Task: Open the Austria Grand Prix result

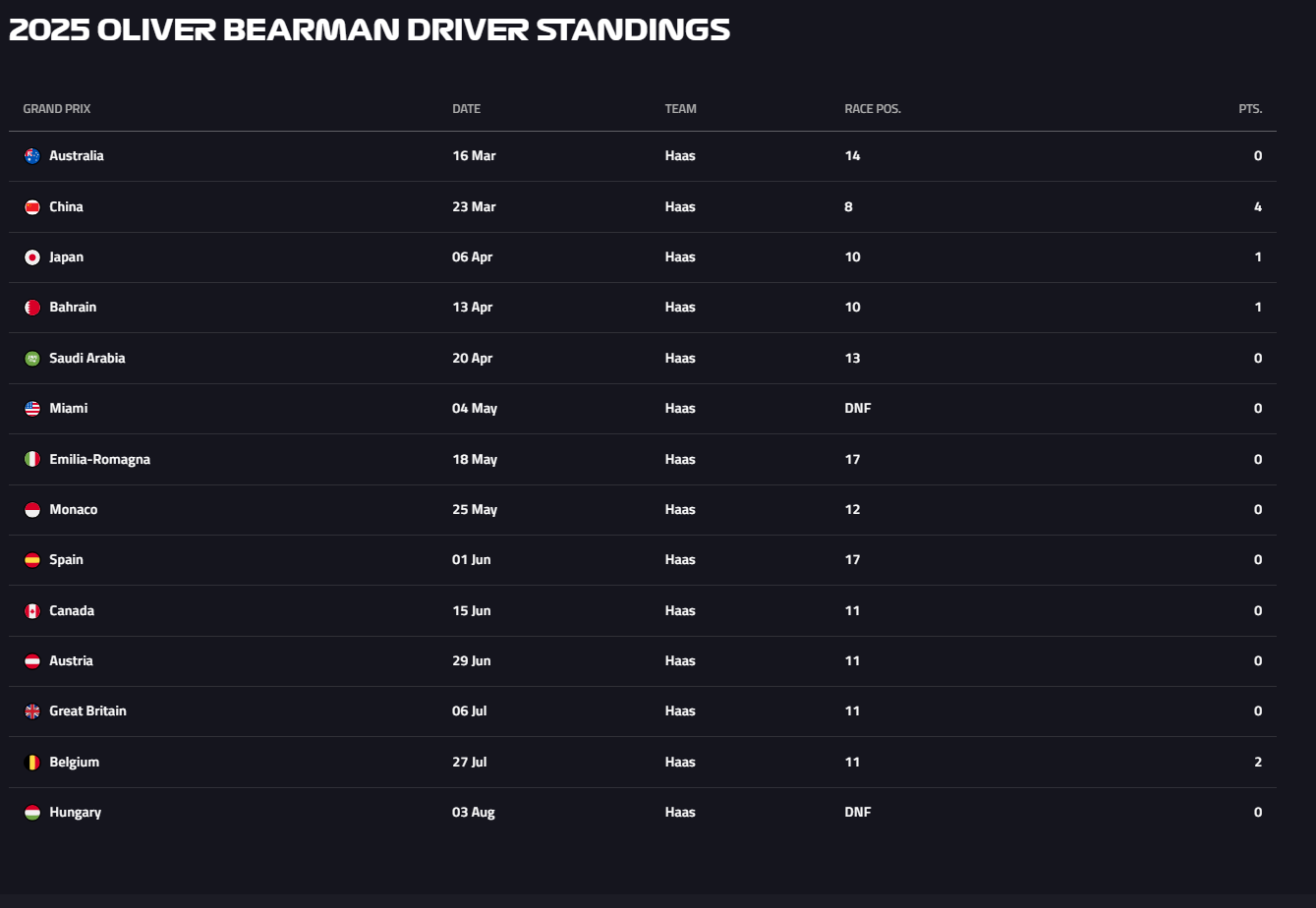Action: 71,661
